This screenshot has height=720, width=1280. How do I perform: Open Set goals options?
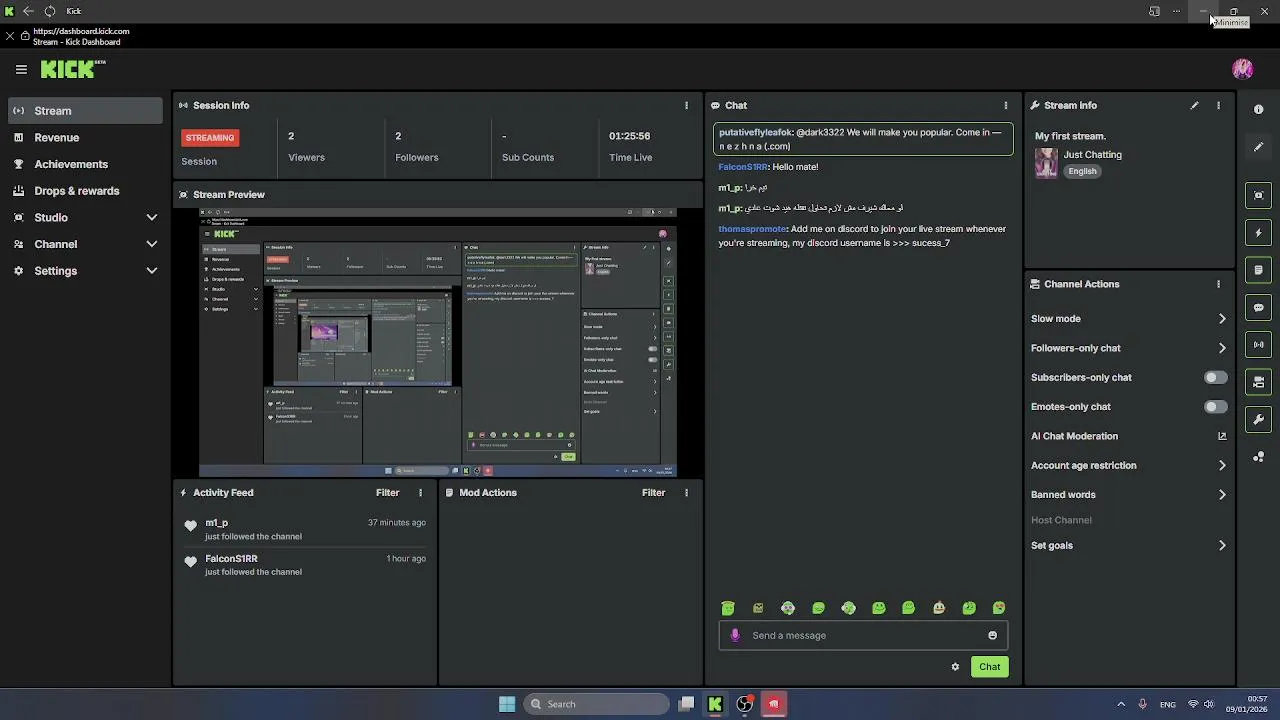(x=1128, y=545)
